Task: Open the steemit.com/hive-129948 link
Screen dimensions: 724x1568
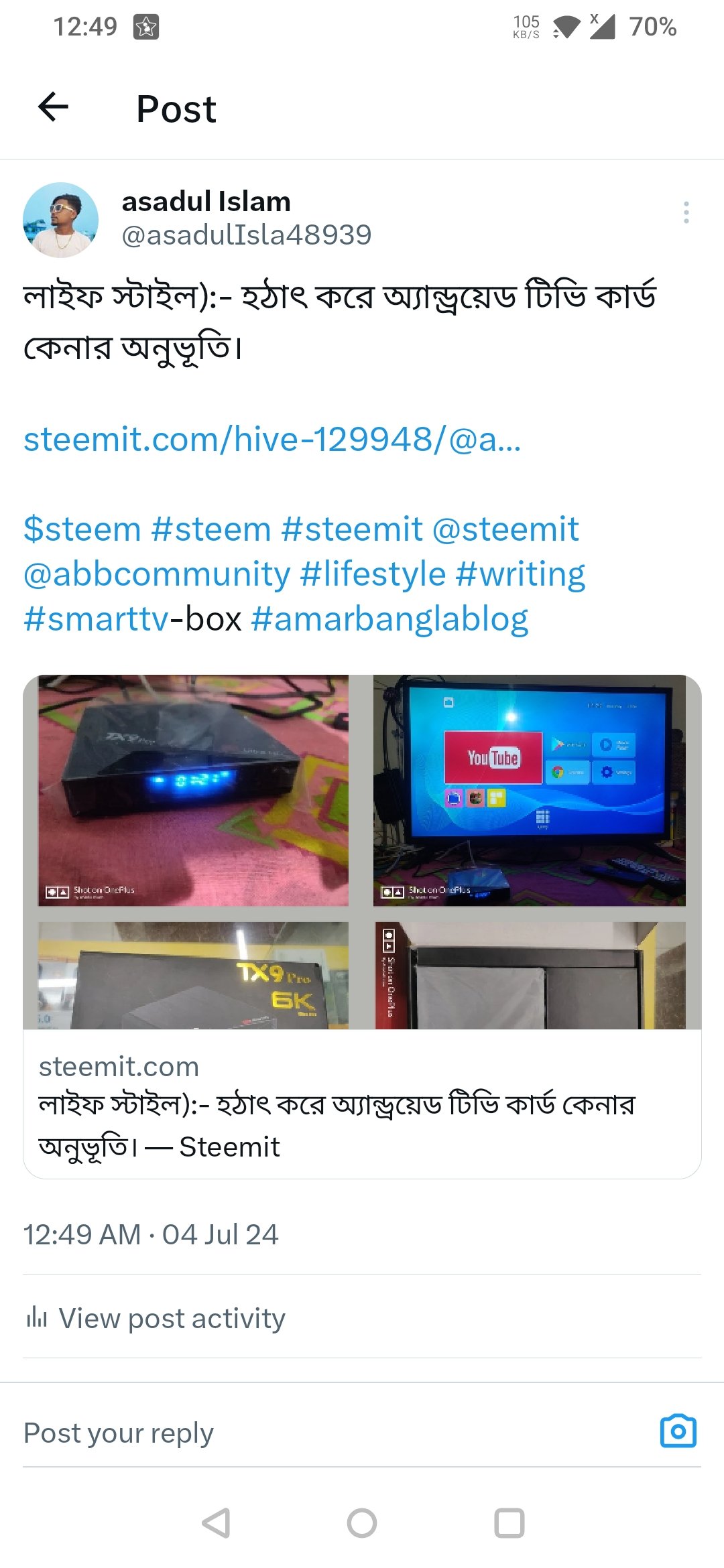Action: tap(272, 440)
